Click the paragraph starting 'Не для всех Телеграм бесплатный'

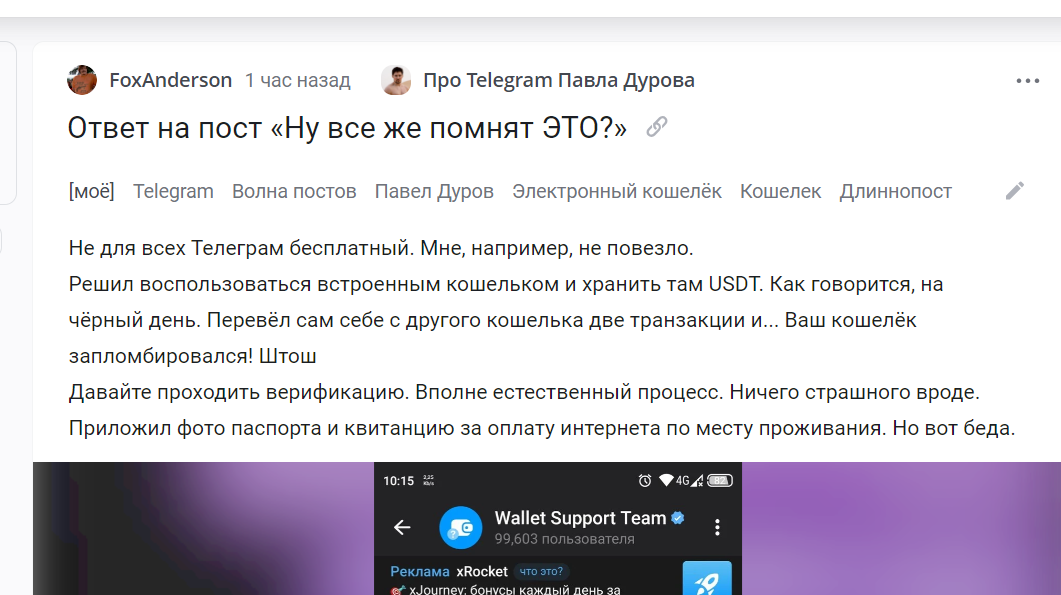[381, 248]
